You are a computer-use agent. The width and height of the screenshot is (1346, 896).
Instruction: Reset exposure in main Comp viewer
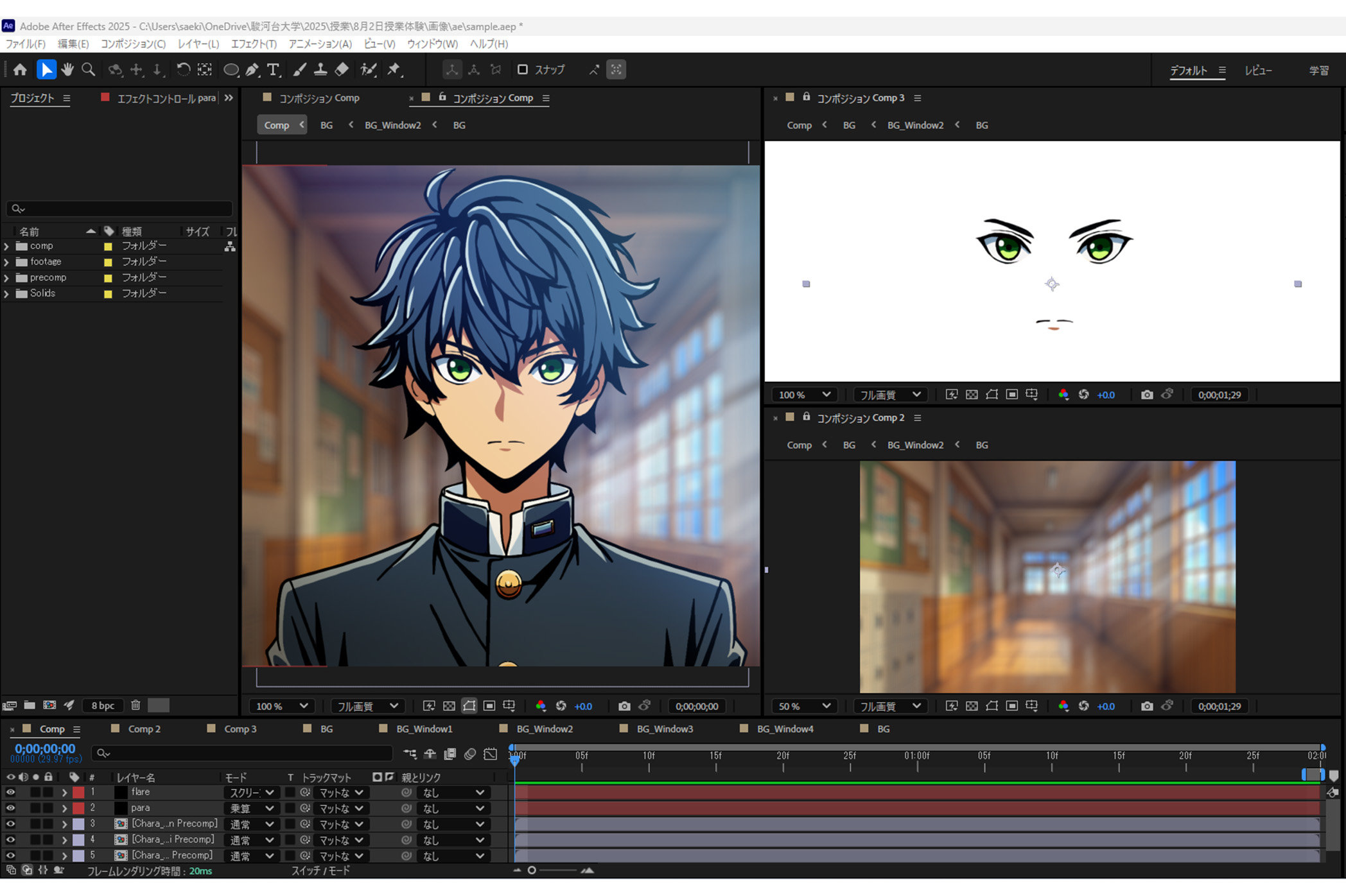point(561,706)
